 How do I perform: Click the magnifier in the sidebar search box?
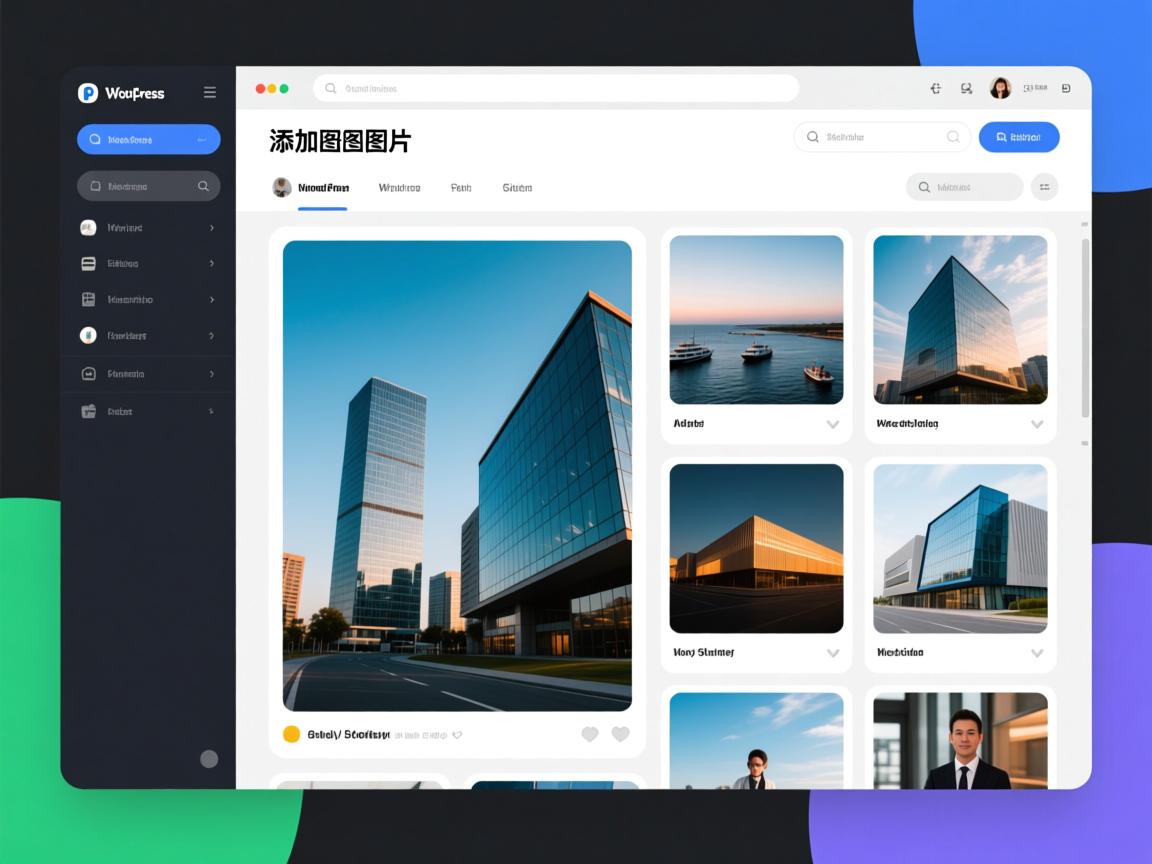(203, 186)
